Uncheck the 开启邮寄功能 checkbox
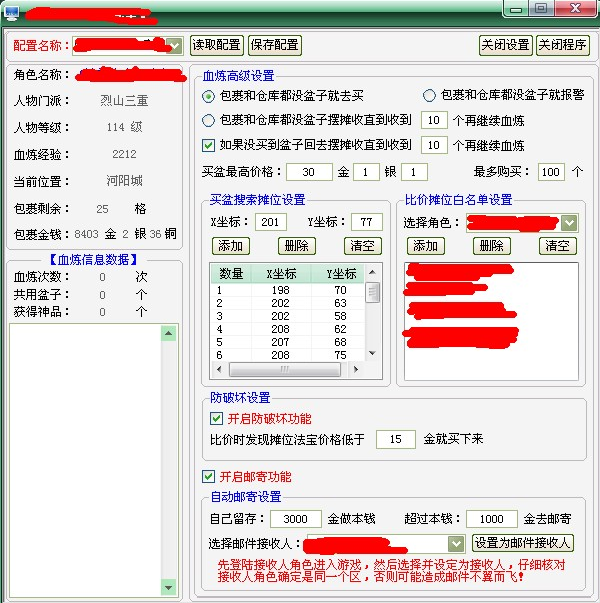This screenshot has width=600, height=603. pos(209,476)
